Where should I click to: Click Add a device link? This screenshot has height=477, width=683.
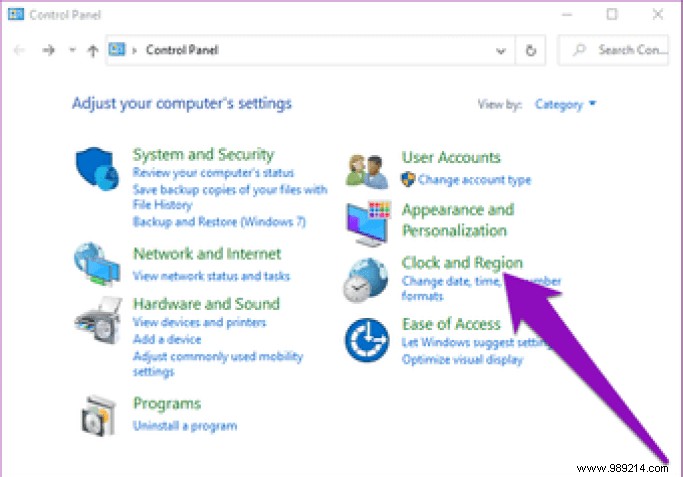pos(167,339)
